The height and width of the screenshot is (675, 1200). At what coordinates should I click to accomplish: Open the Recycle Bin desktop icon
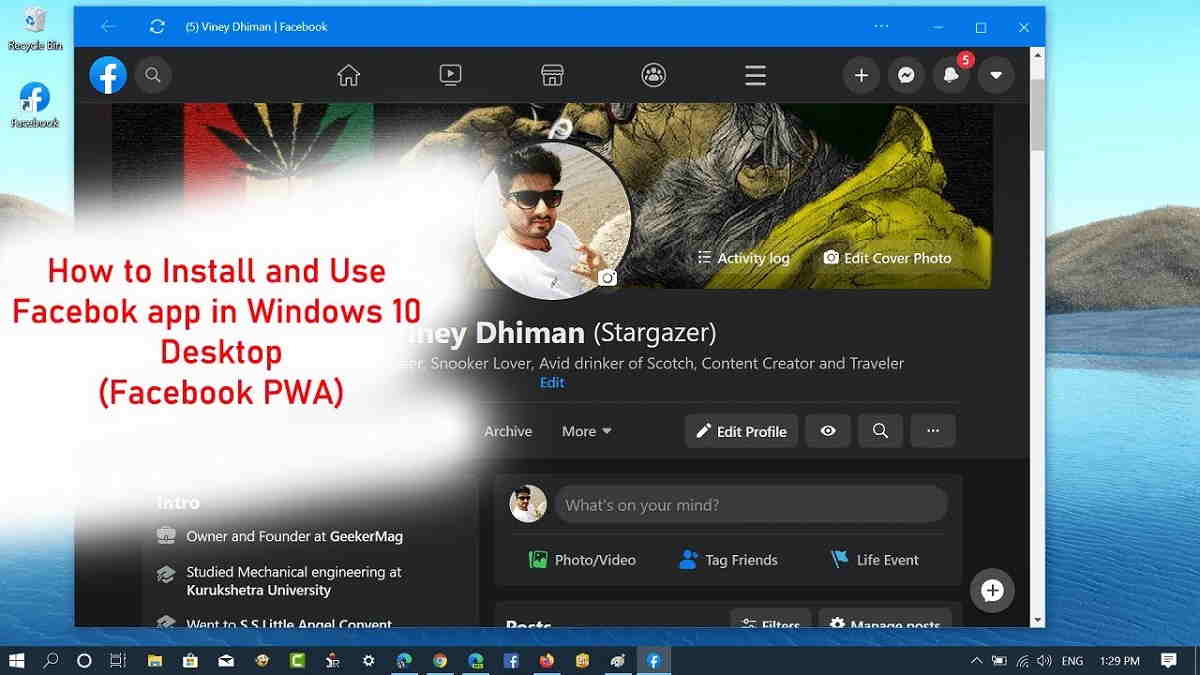(35, 27)
